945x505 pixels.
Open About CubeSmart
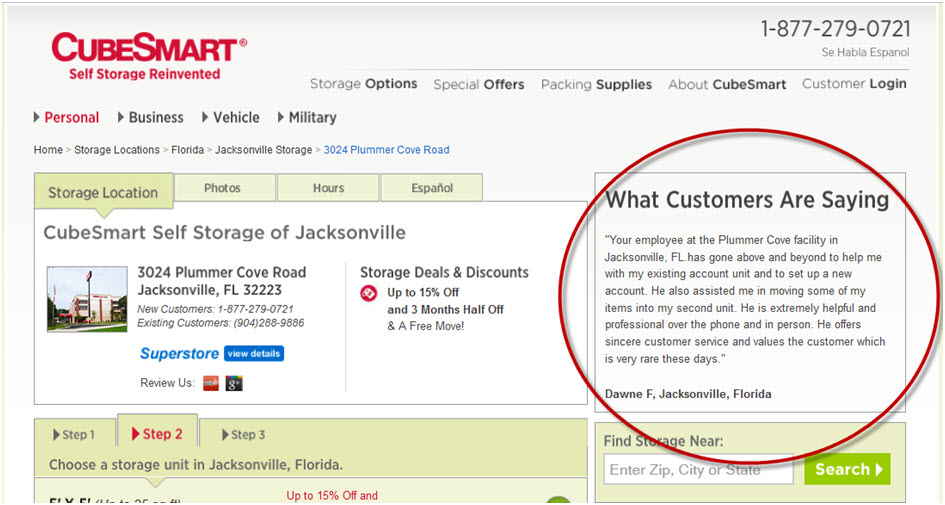tap(727, 84)
